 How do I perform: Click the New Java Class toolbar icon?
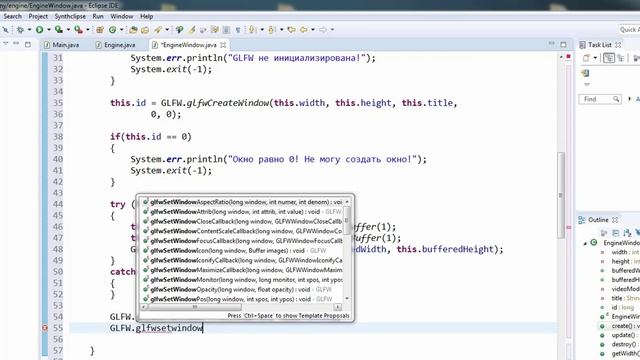coord(113,29)
